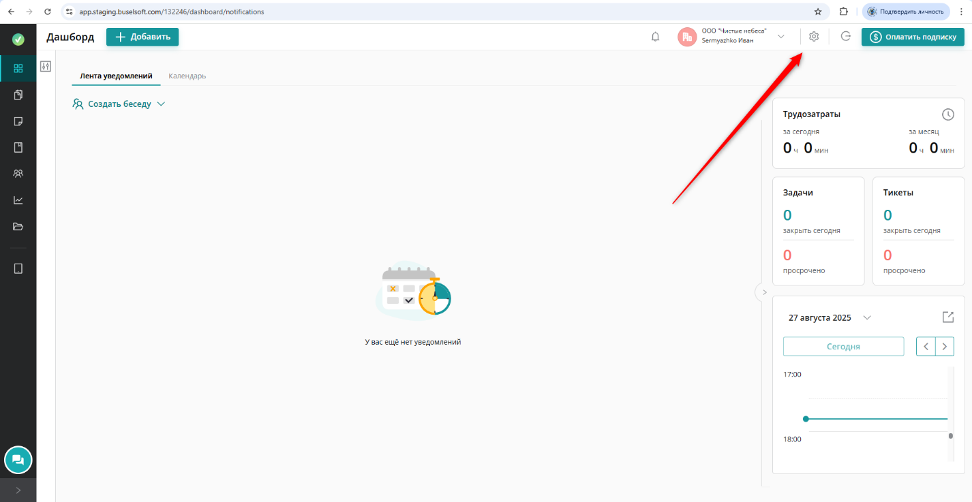Expand the sidebar with the bottom arrow
972x502 pixels.
click(x=18, y=490)
